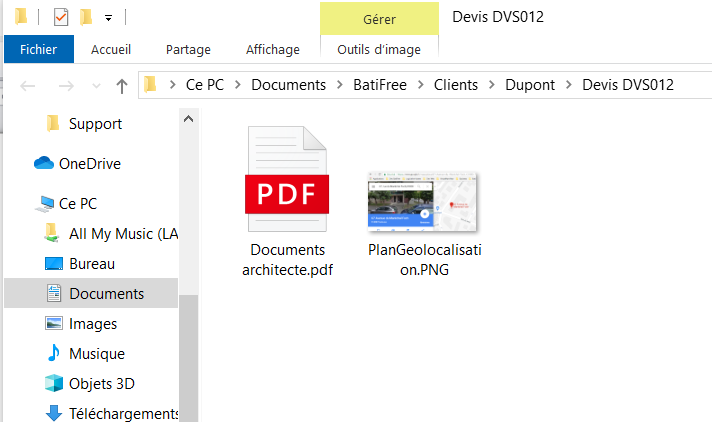Open the Outils d'image tab
712x422 pixels.
tap(379, 49)
